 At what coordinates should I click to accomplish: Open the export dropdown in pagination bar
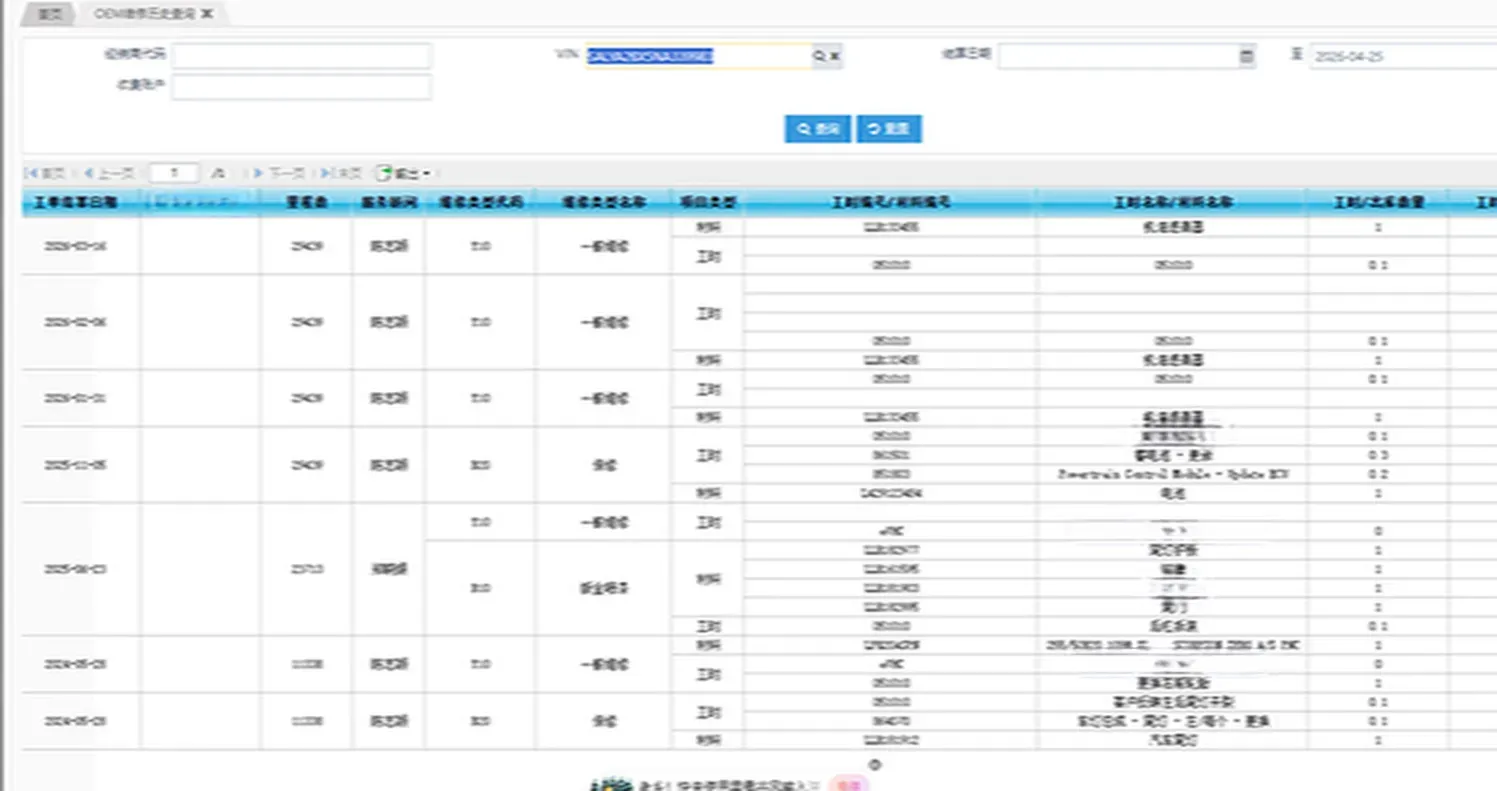tap(404, 173)
